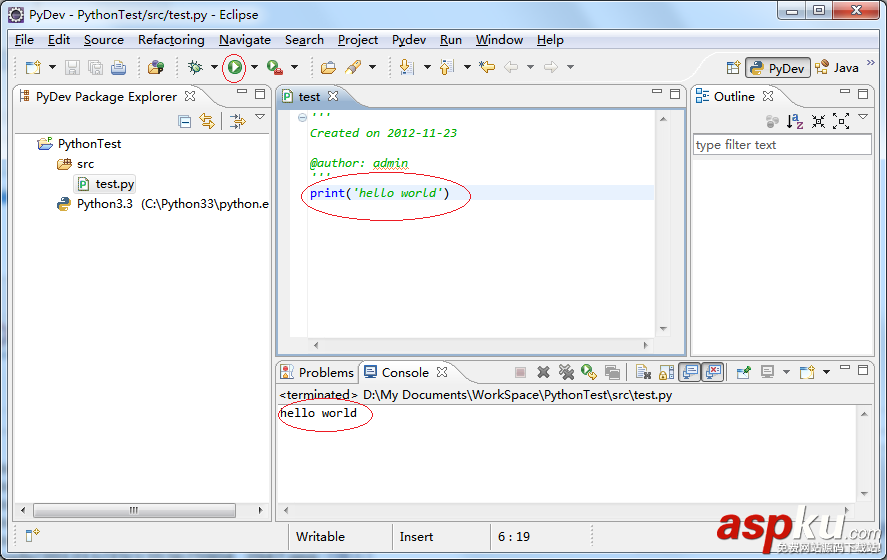
Task: Switch to the Problems tab
Action: (318, 373)
